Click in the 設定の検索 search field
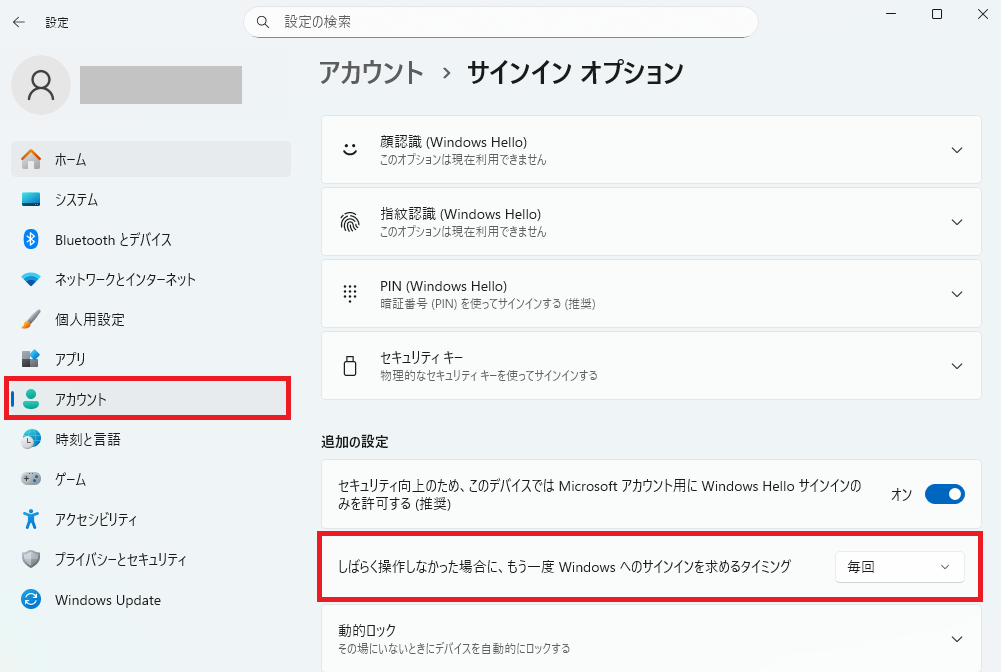1001x672 pixels. click(x=500, y=22)
